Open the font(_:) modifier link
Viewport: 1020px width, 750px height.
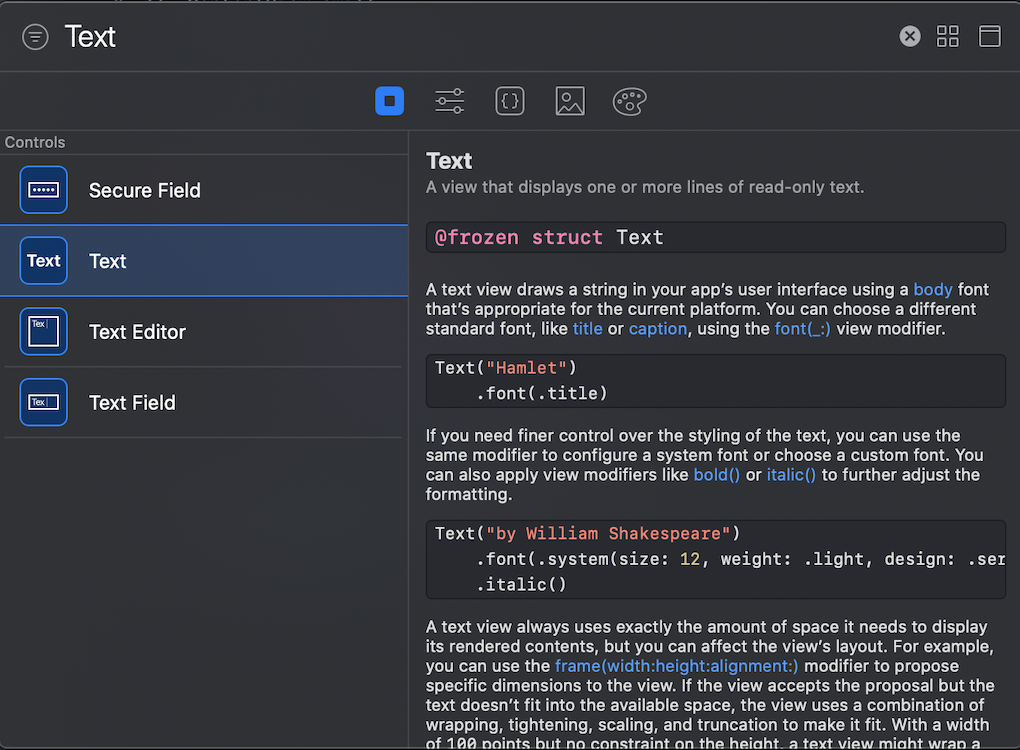point(804,328)
